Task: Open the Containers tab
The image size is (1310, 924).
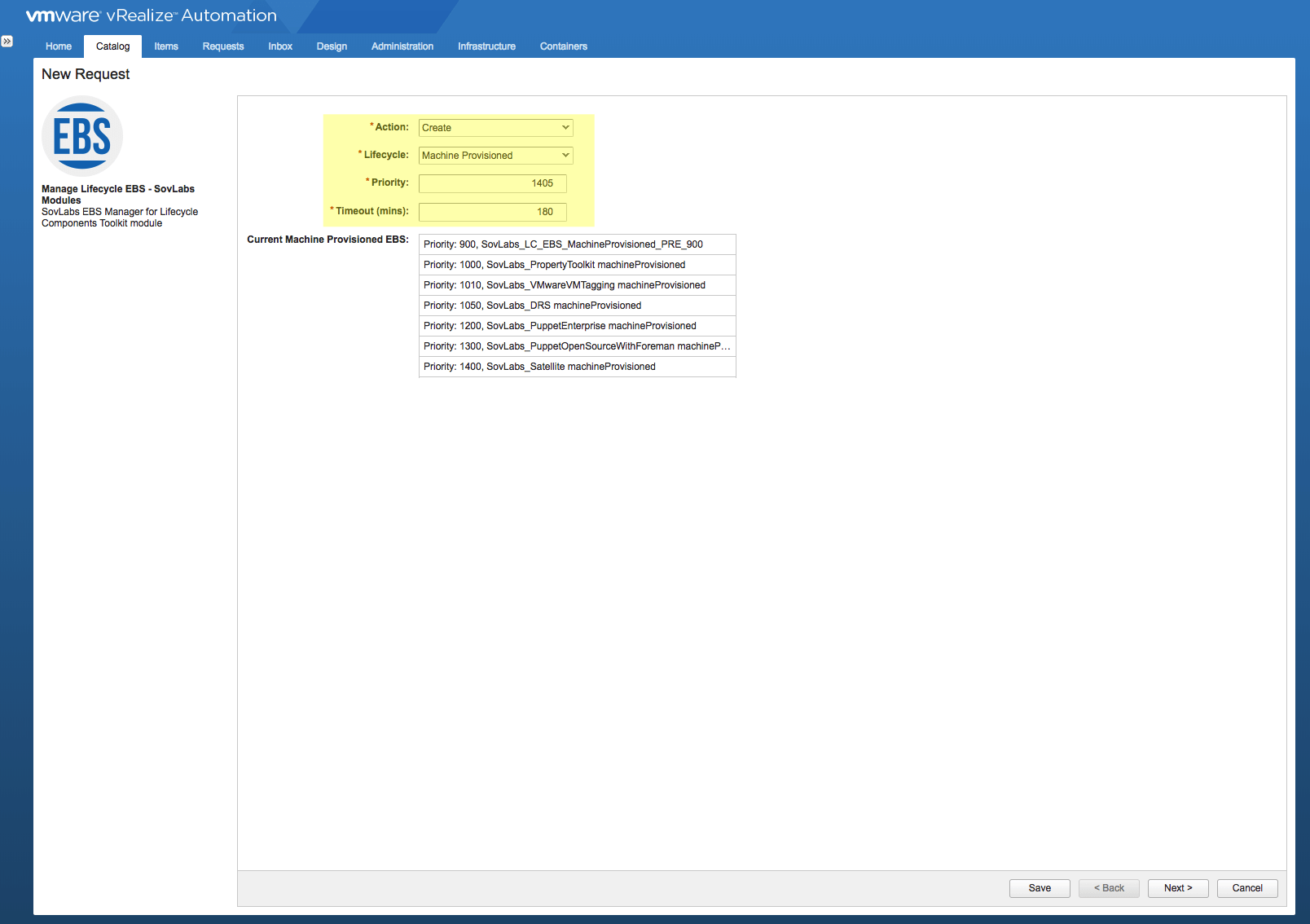Action: [563, 46]
